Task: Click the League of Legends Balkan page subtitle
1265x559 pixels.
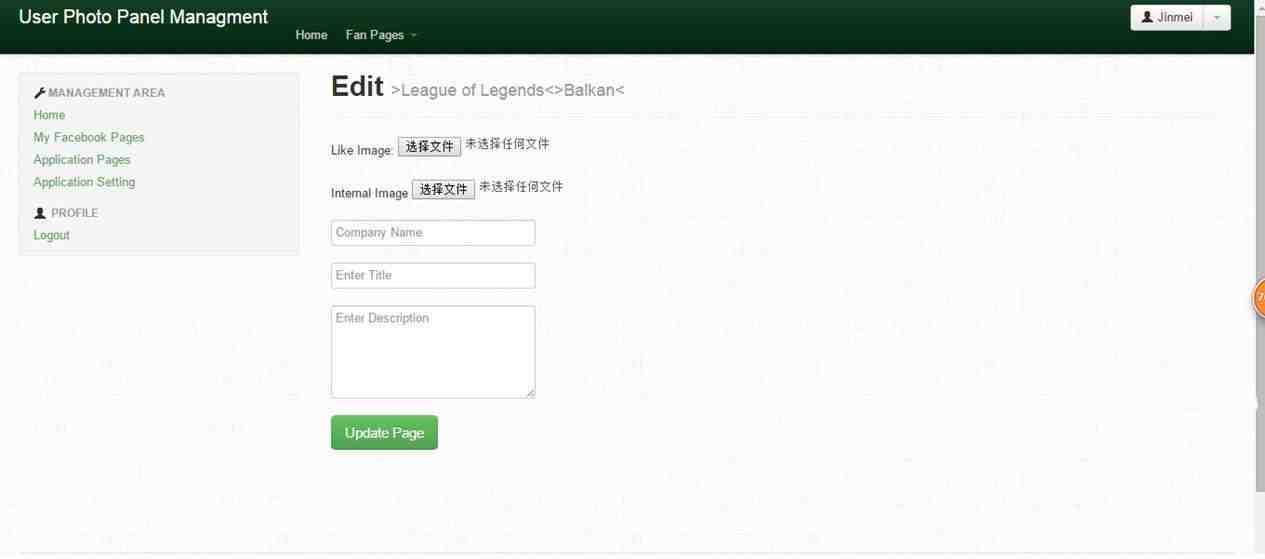Action: [x=508, y=90]
